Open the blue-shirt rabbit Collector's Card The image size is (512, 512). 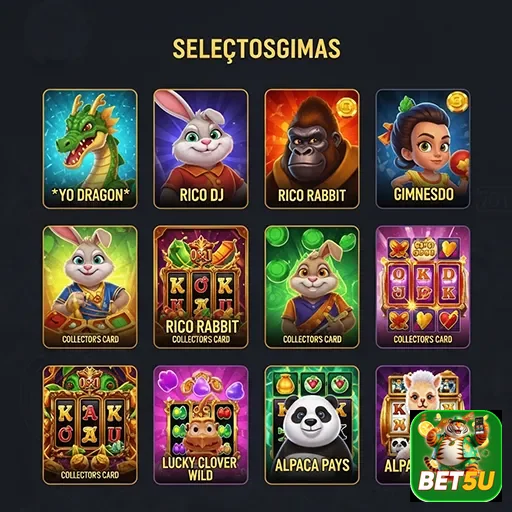point(90,287)
